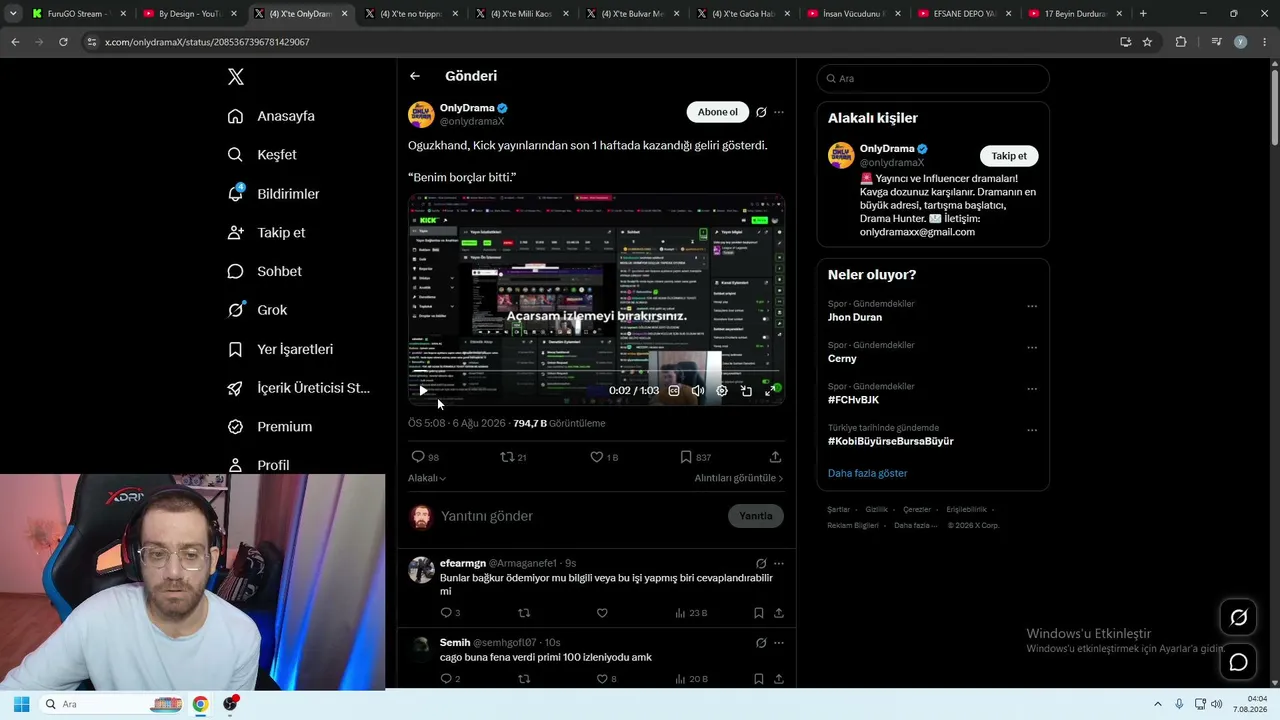
Task: Expand Daha fazla footer menu
Action: [916, 525]
